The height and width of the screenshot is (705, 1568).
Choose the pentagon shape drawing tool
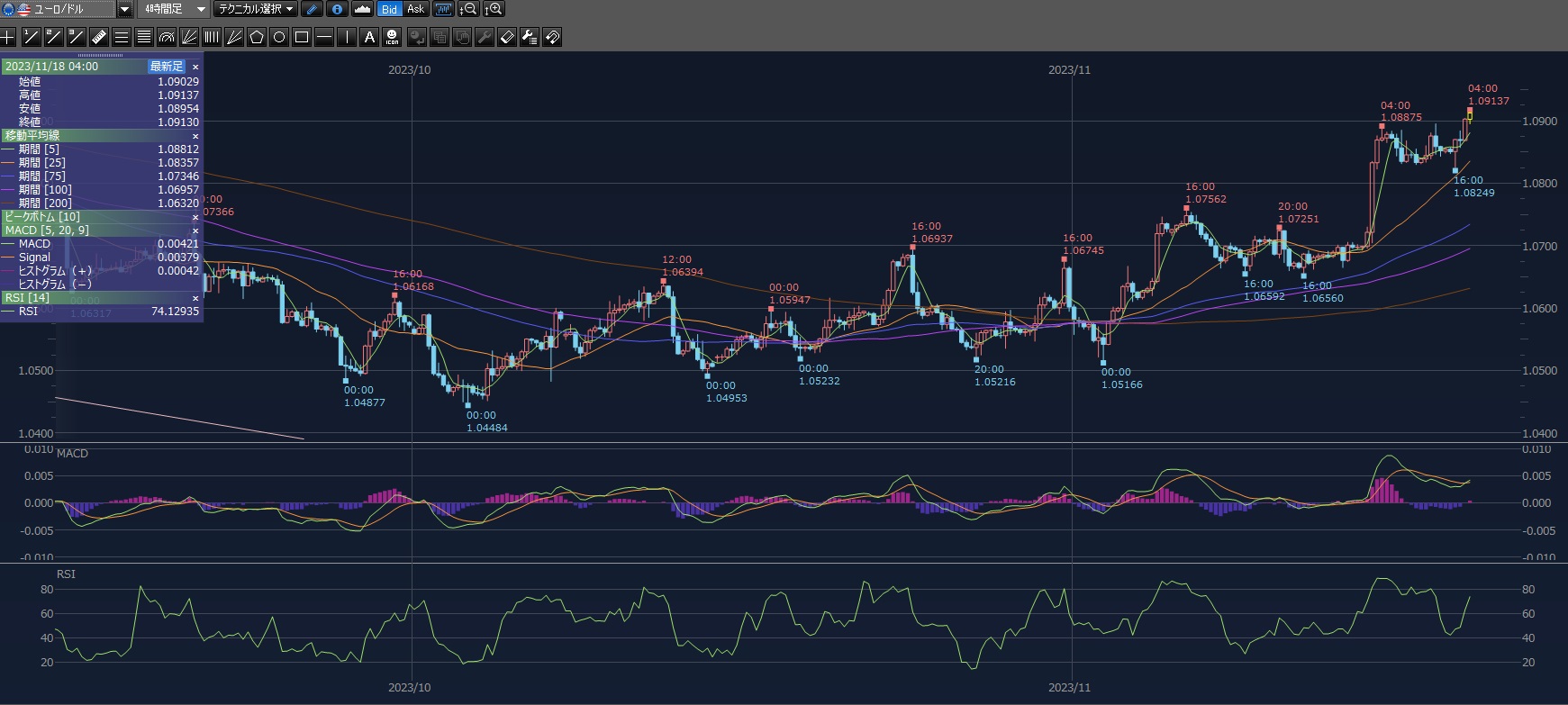[x=257, y=37]
